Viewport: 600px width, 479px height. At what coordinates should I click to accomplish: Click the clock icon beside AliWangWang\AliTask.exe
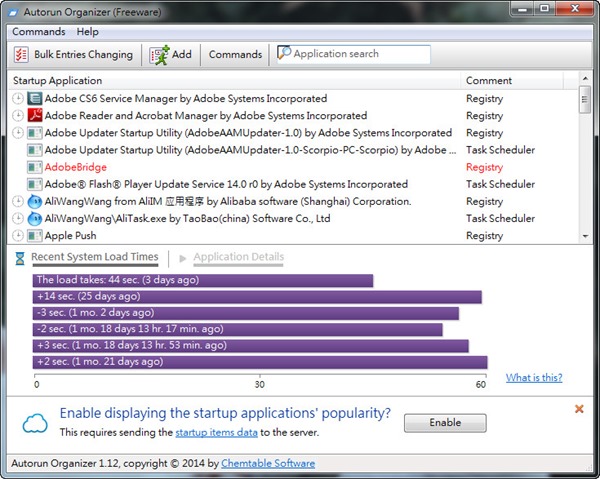[18, 218]
